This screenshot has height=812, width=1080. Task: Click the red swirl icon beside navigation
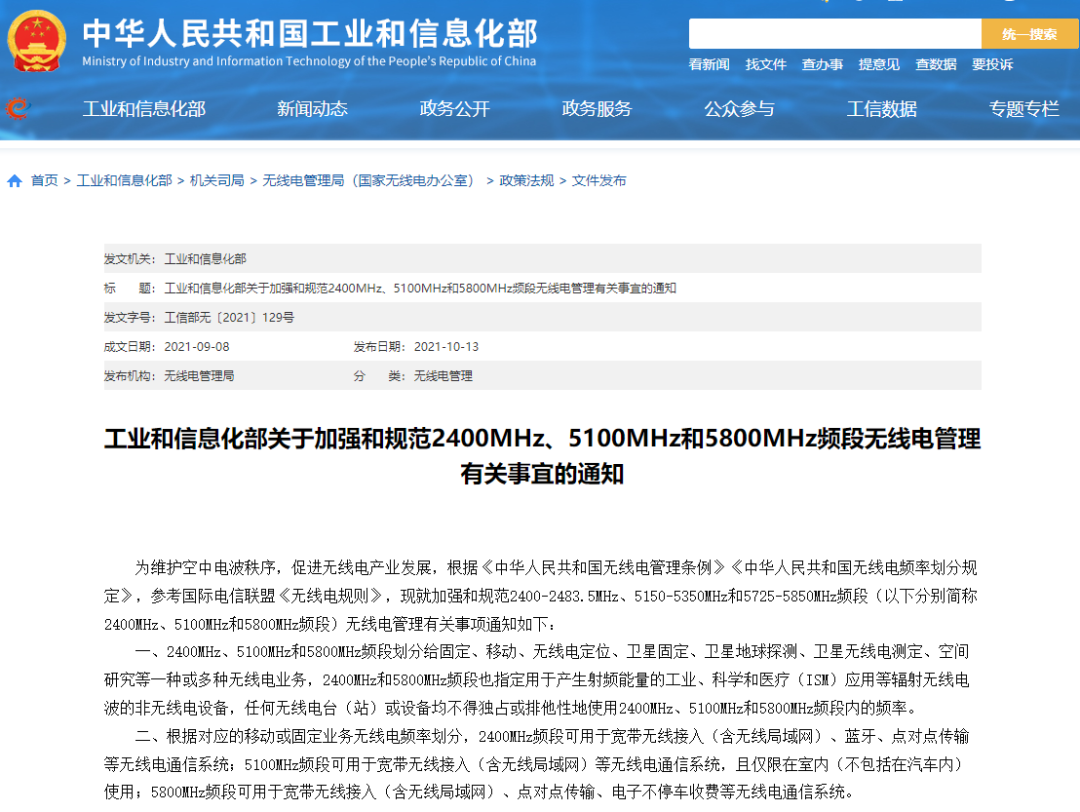coord(18,108)
